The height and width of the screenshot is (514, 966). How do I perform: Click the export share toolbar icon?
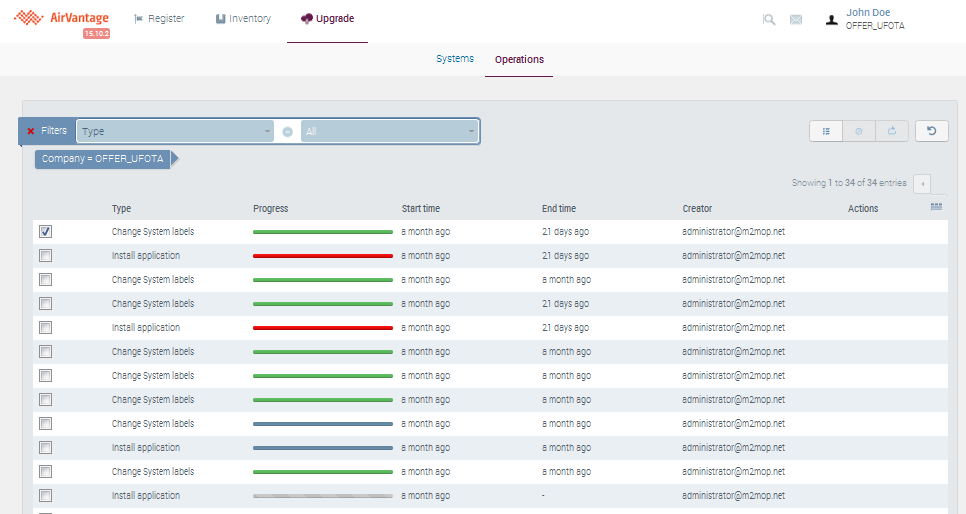tap(891, 131)
